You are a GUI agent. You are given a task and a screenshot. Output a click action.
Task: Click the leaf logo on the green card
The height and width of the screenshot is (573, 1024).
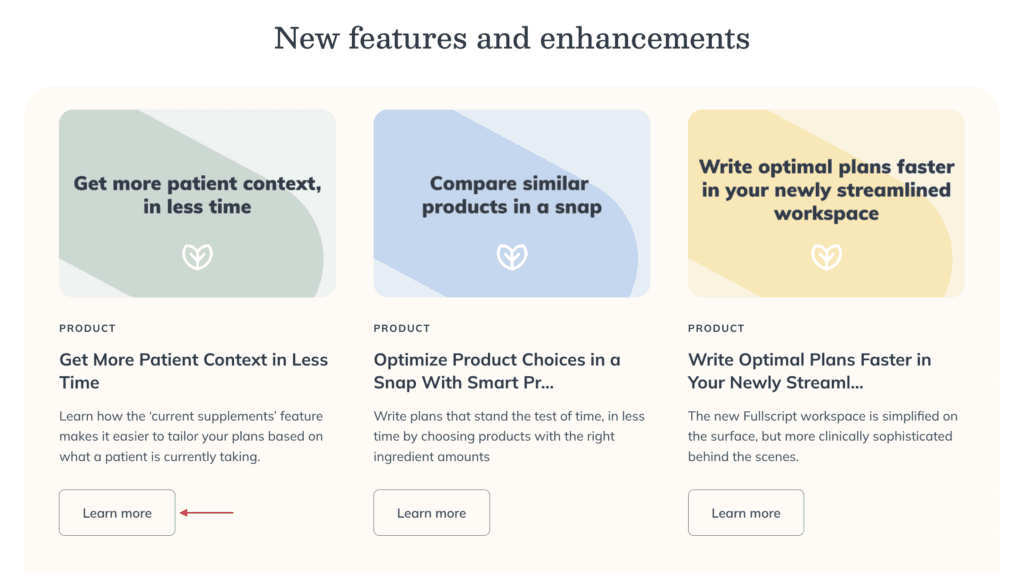point(197,256)
